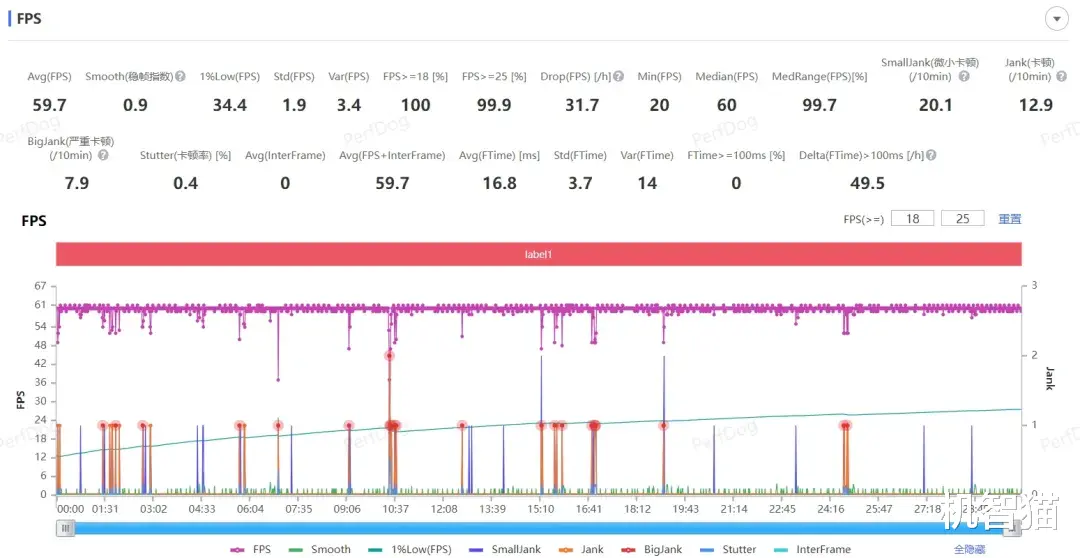Select the red label1 bar
Image resolution: width=1080 pixels, height=558 pixels.
539,254
